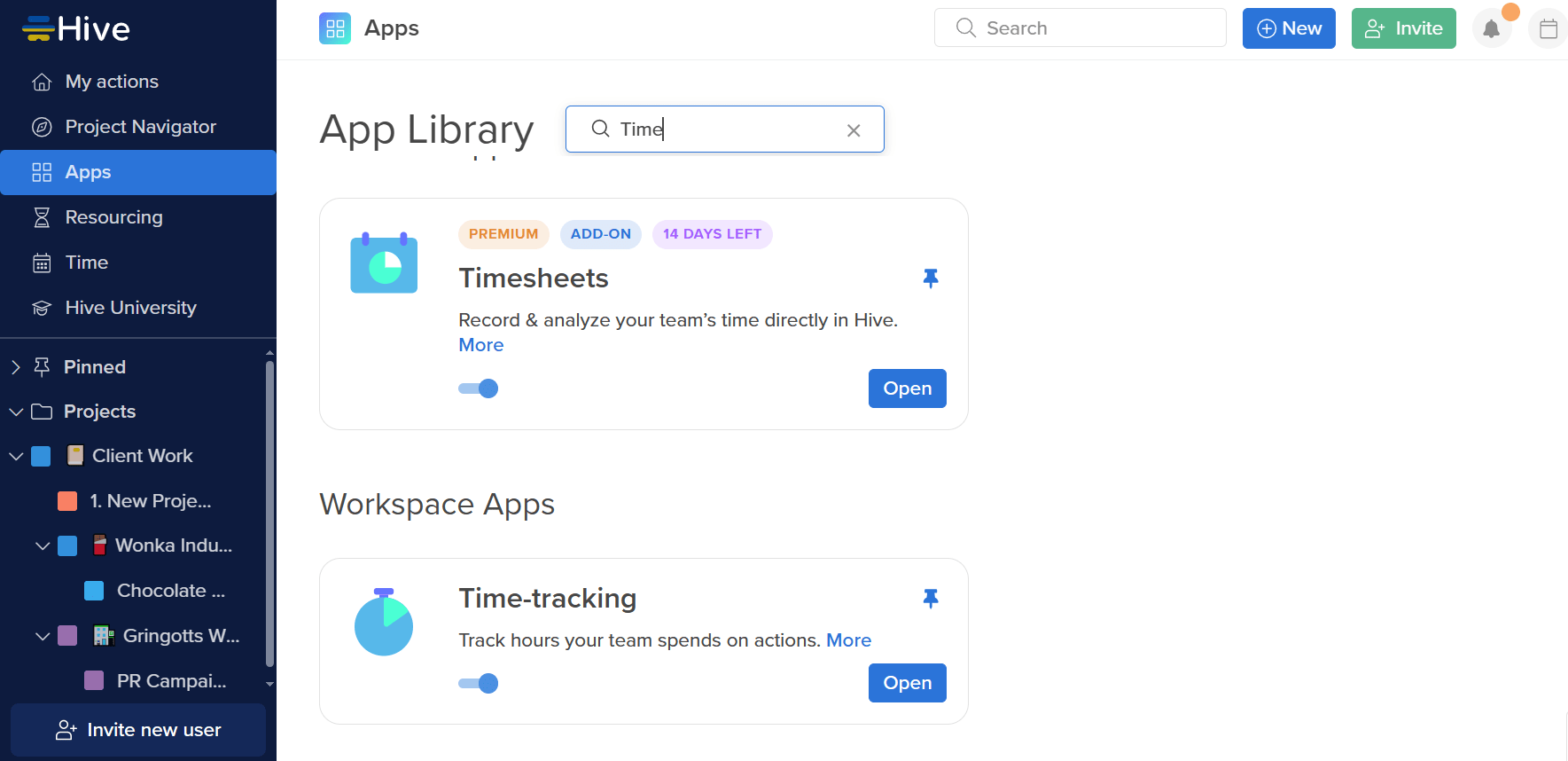Image resolution: width=1568 pixels, height=761 pixels.
Task: Open My actions home icon
Action: pyautogui.click(x=42, y=82)
